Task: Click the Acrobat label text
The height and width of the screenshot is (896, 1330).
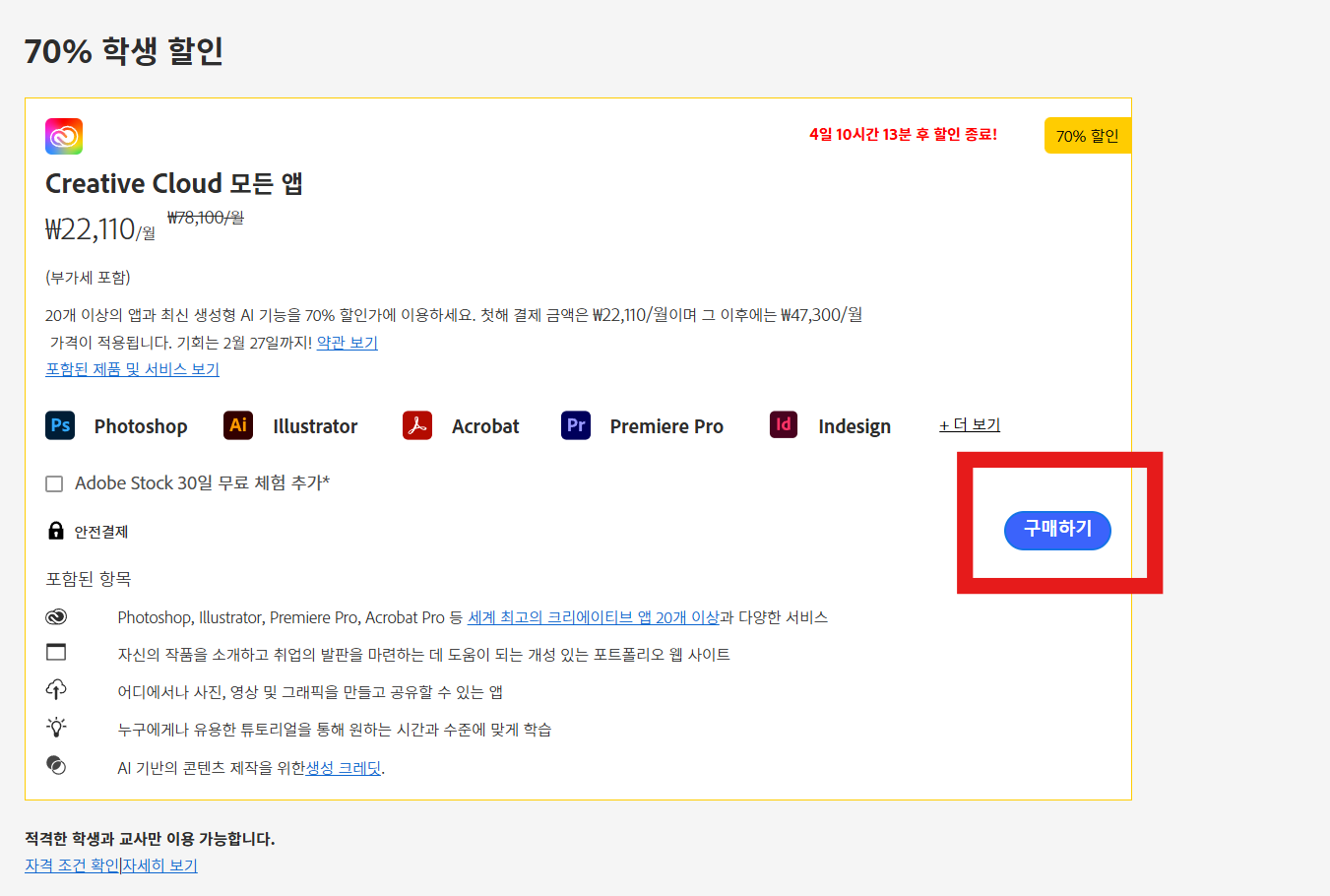Action: tap(485, 426)
